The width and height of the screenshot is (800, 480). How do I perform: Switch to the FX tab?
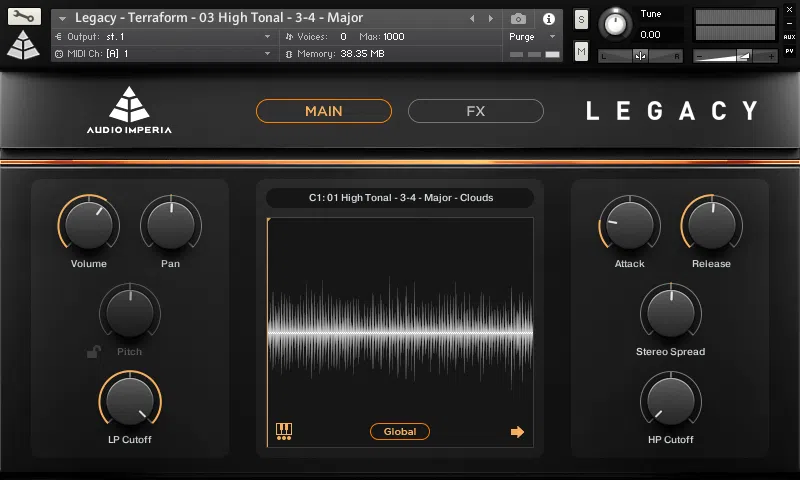coord(476,111)
